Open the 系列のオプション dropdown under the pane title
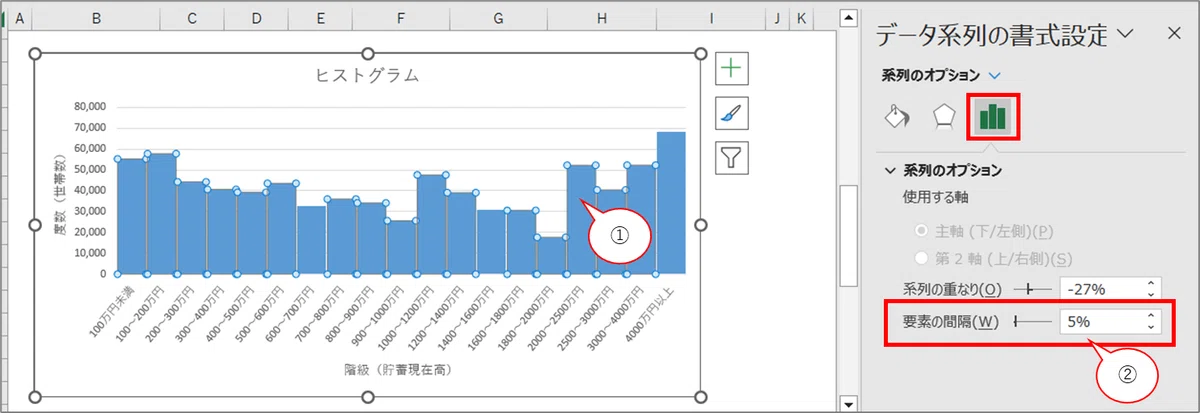 click(x=994, y=75)
